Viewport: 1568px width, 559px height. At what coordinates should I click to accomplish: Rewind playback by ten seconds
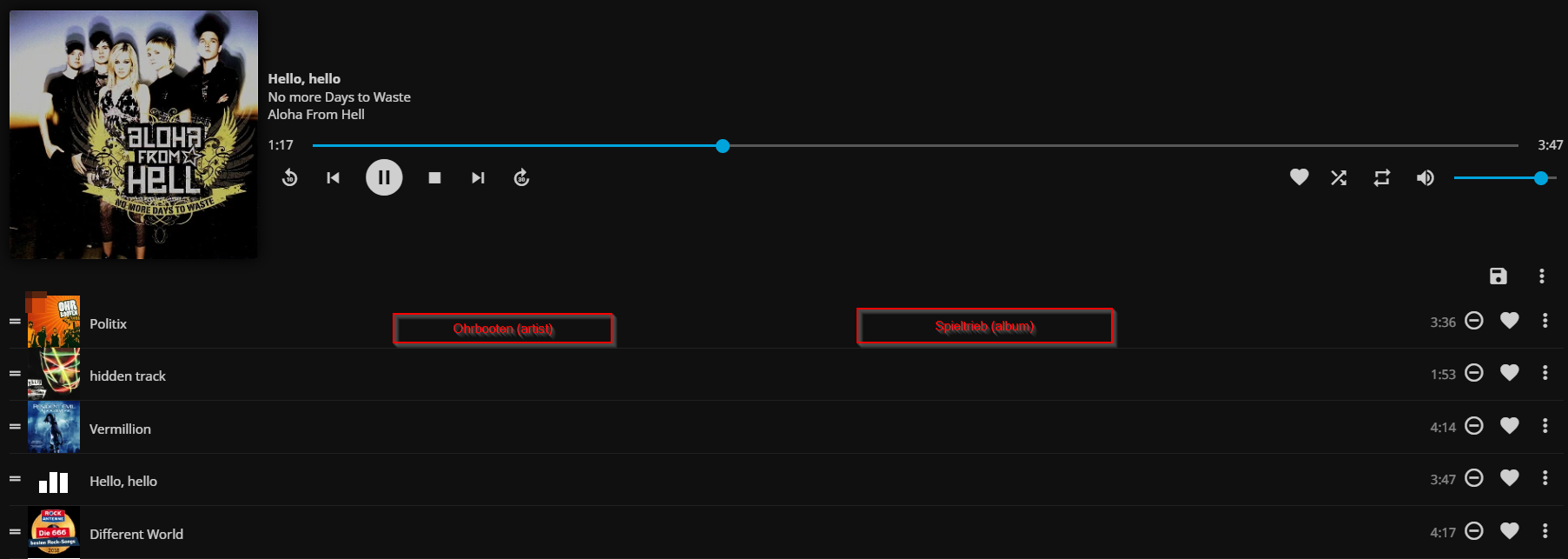click(290, 177)
